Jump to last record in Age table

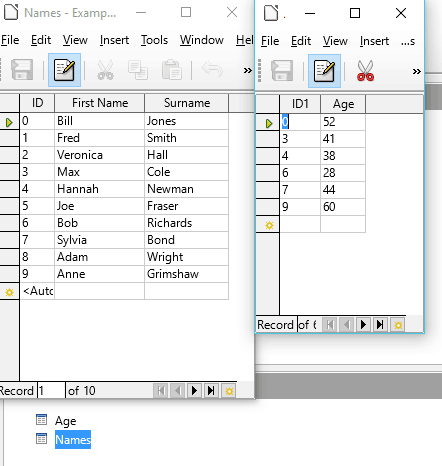tap(380, 324)
